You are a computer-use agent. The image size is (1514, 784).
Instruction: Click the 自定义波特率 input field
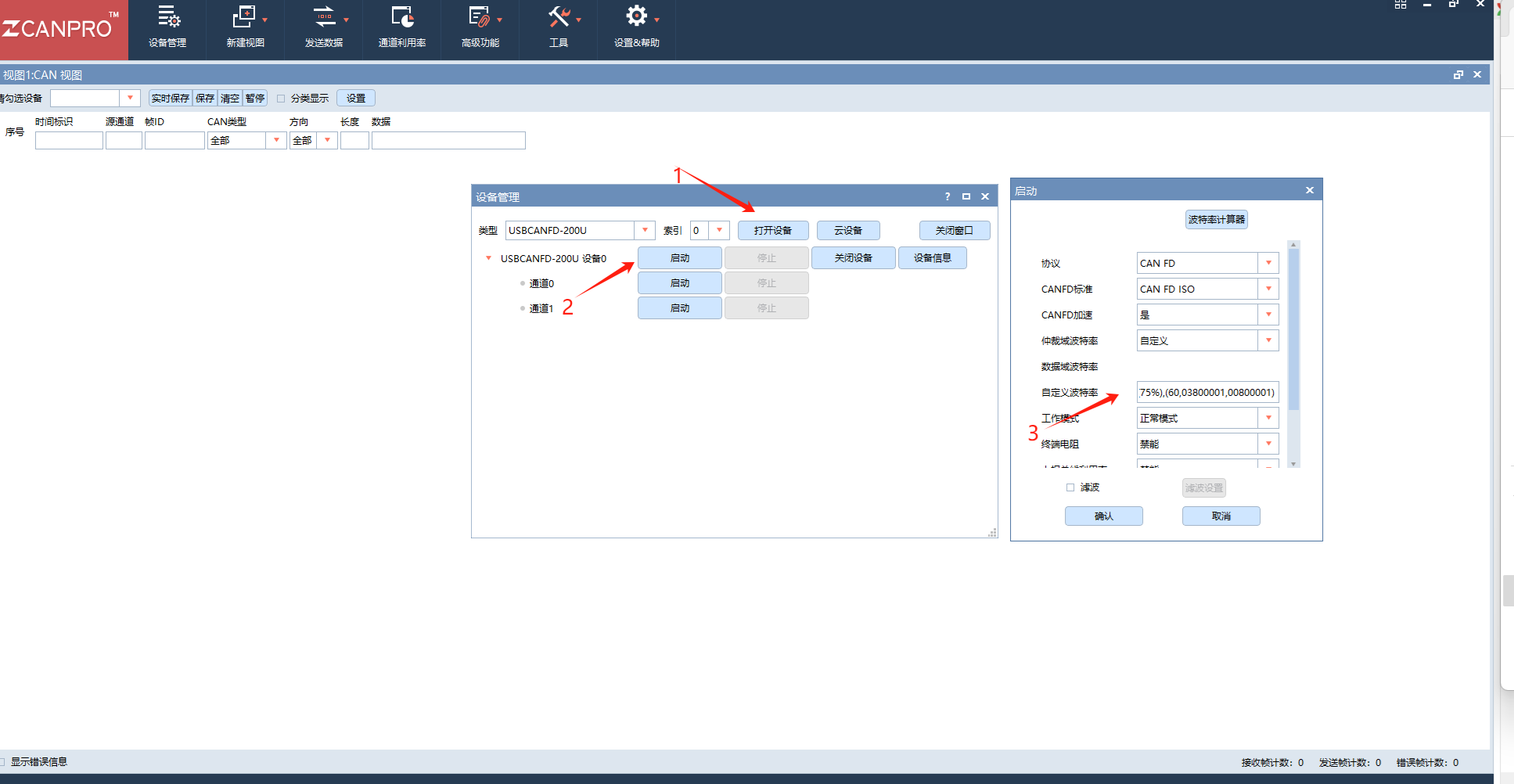tap(1207, 392)
